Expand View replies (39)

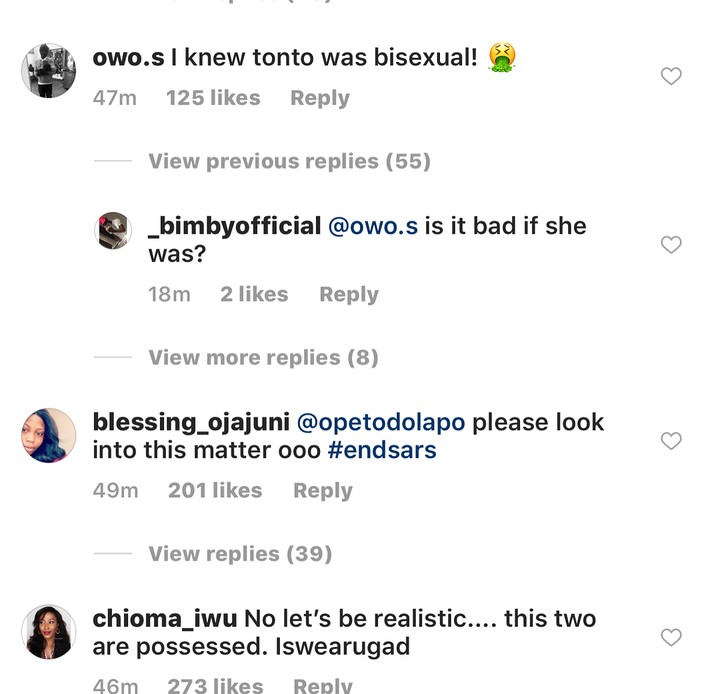coord(240,553)
